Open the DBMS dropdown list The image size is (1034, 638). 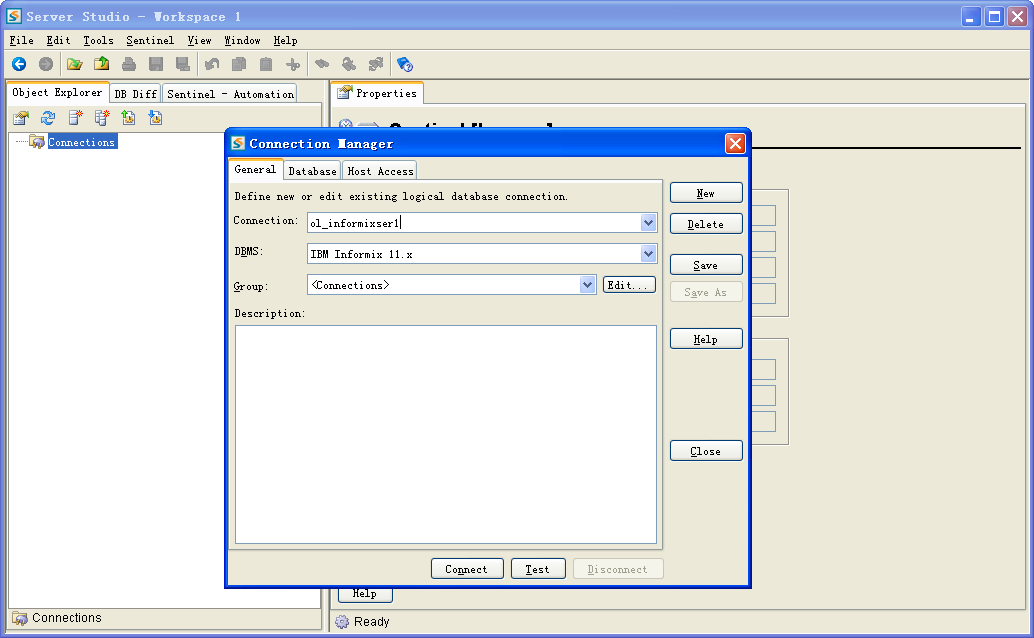point(648,253)
